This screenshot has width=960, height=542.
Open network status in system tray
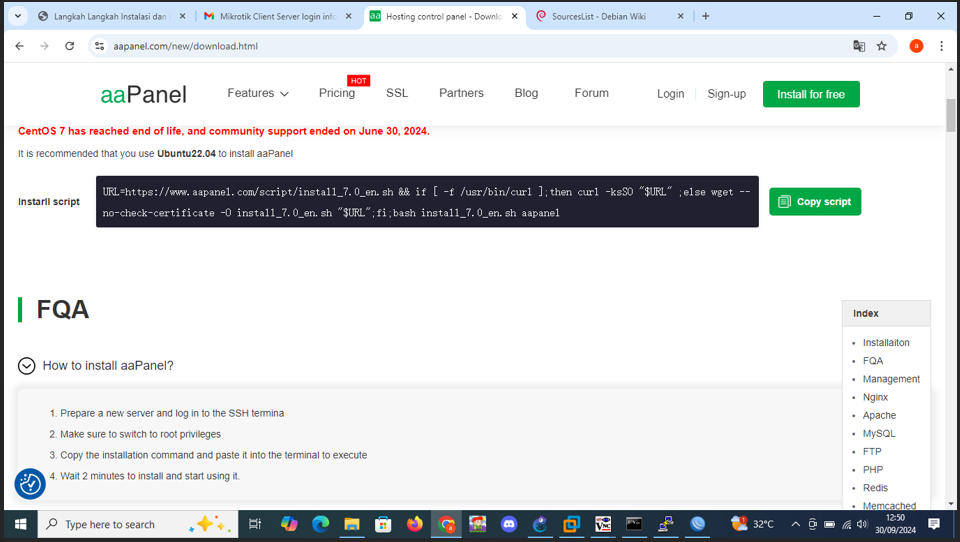point(846,524)
